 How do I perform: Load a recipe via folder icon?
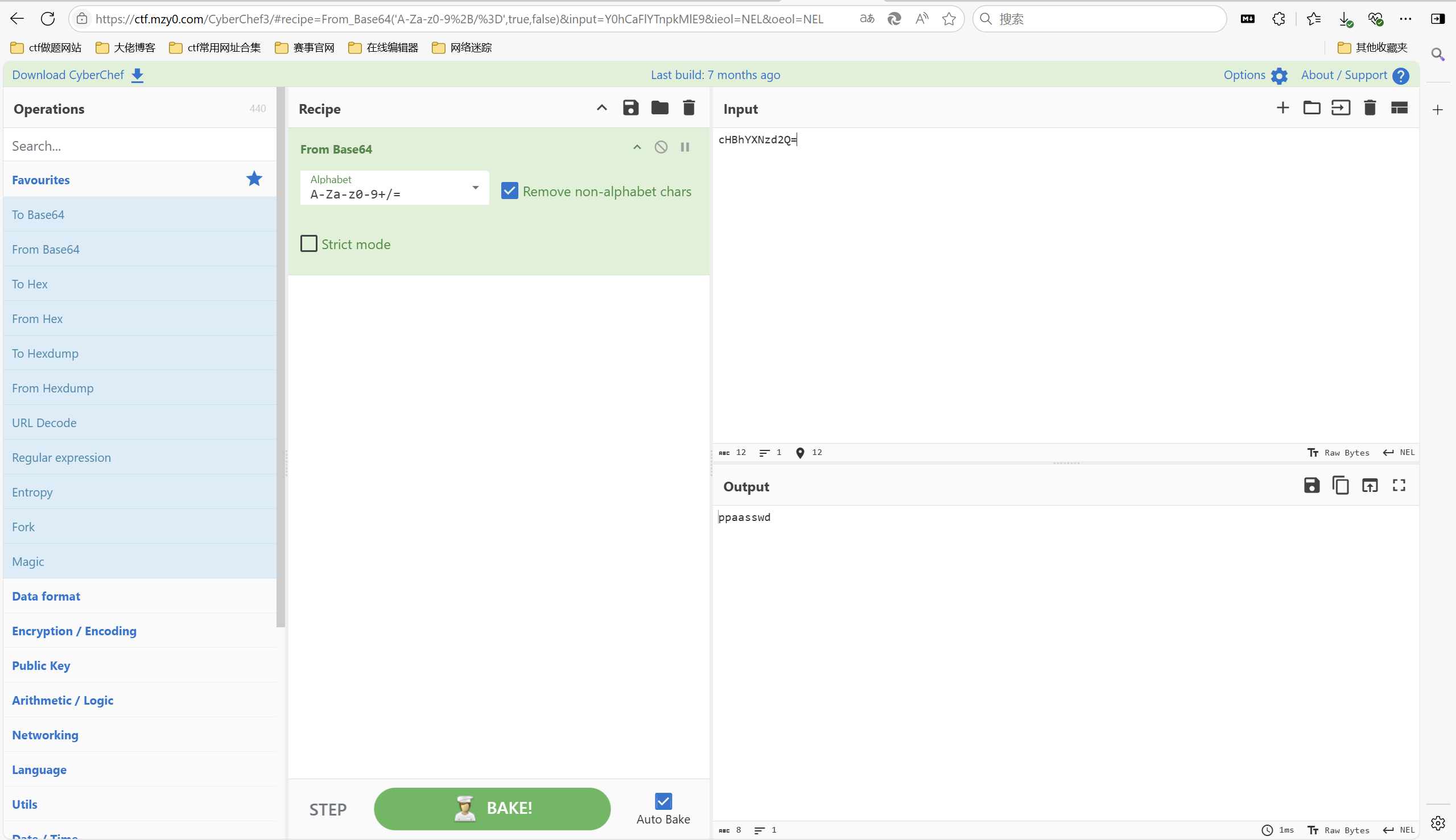pyautogui.click(x=659, y=108)
